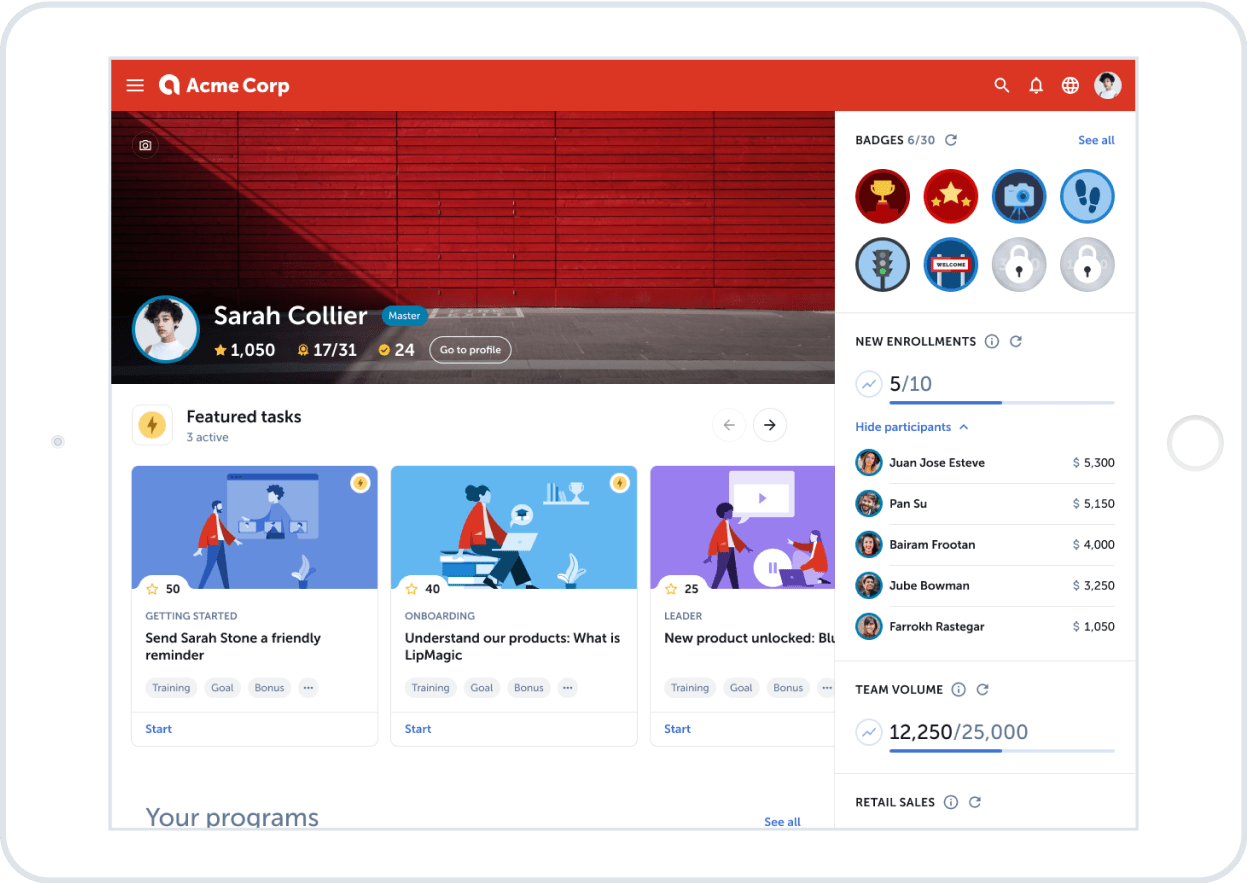Click the 17/31 badges count

coord(327,350)
